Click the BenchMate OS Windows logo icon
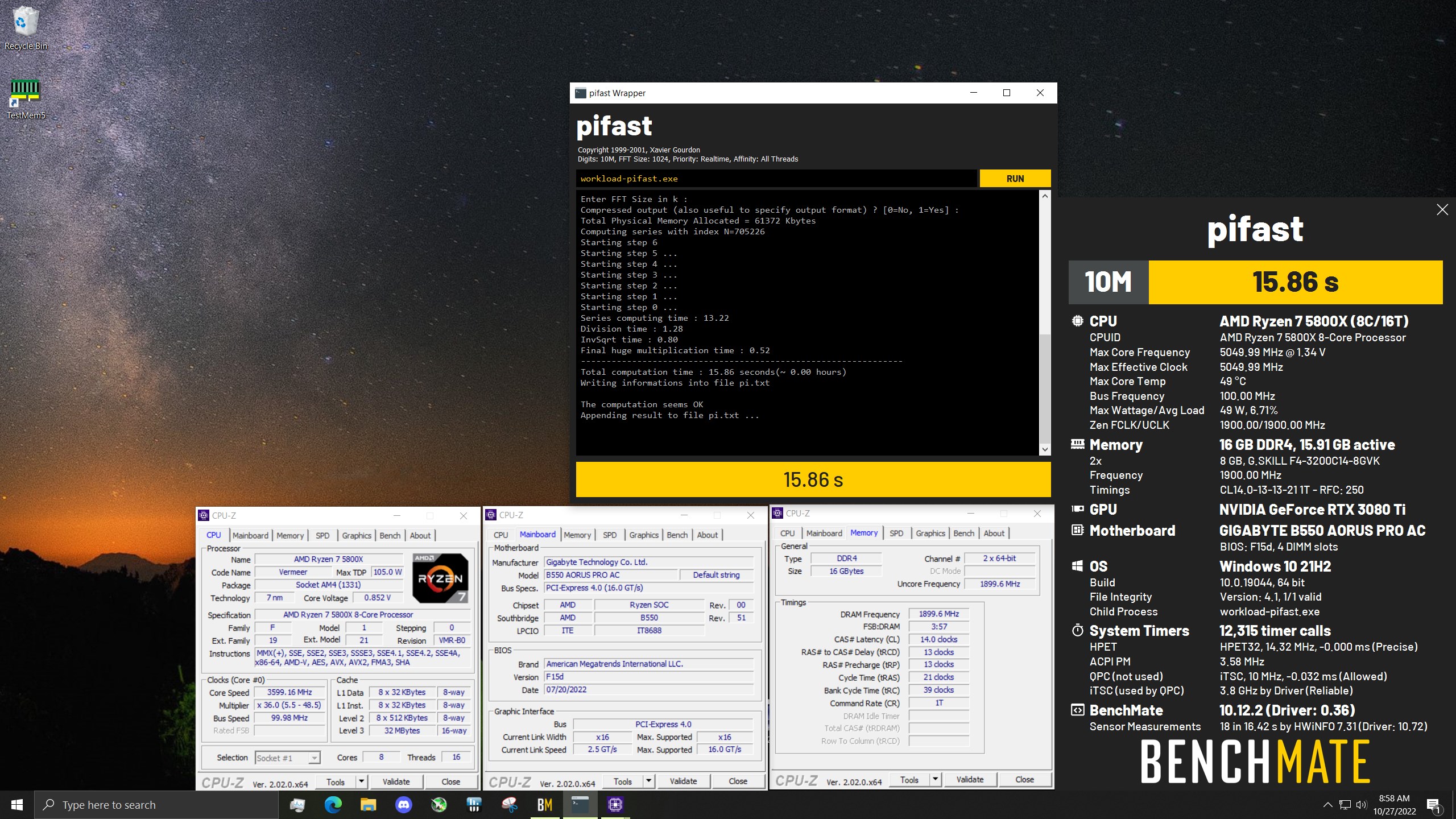1456x819 pixels. click(1077, 566)
